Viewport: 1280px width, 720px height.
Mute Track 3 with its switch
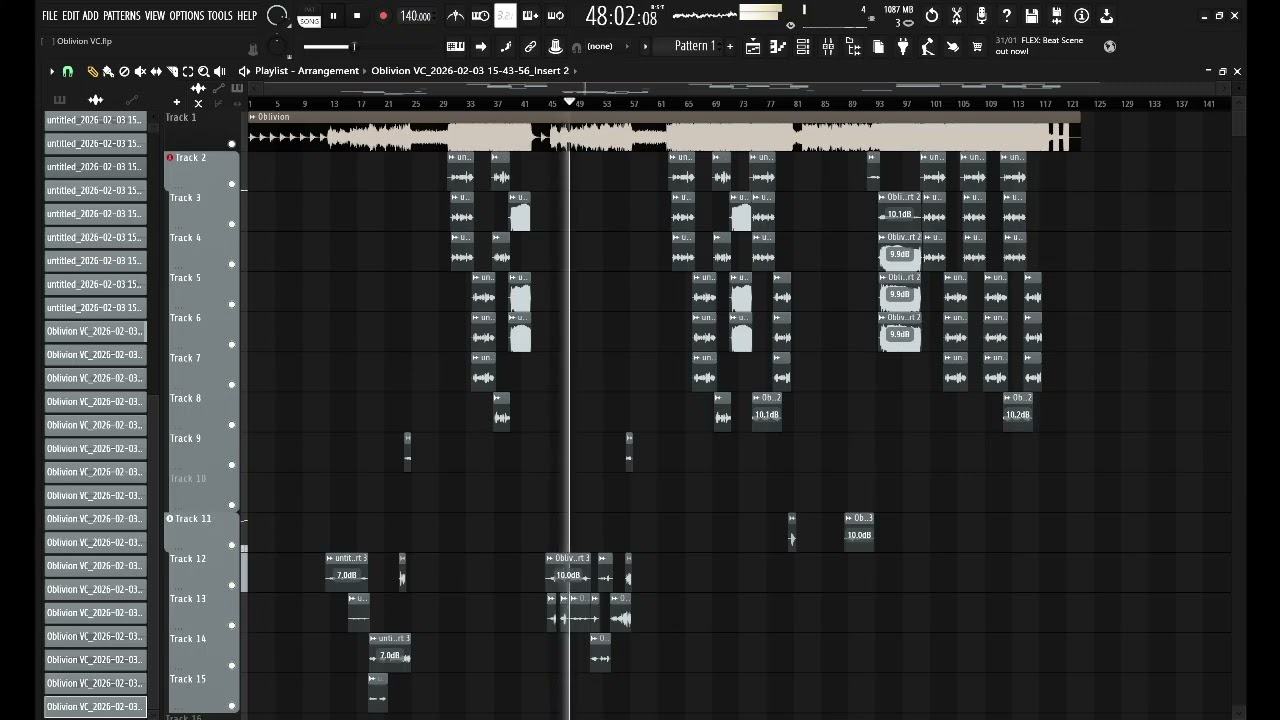[x=232, y=224]
